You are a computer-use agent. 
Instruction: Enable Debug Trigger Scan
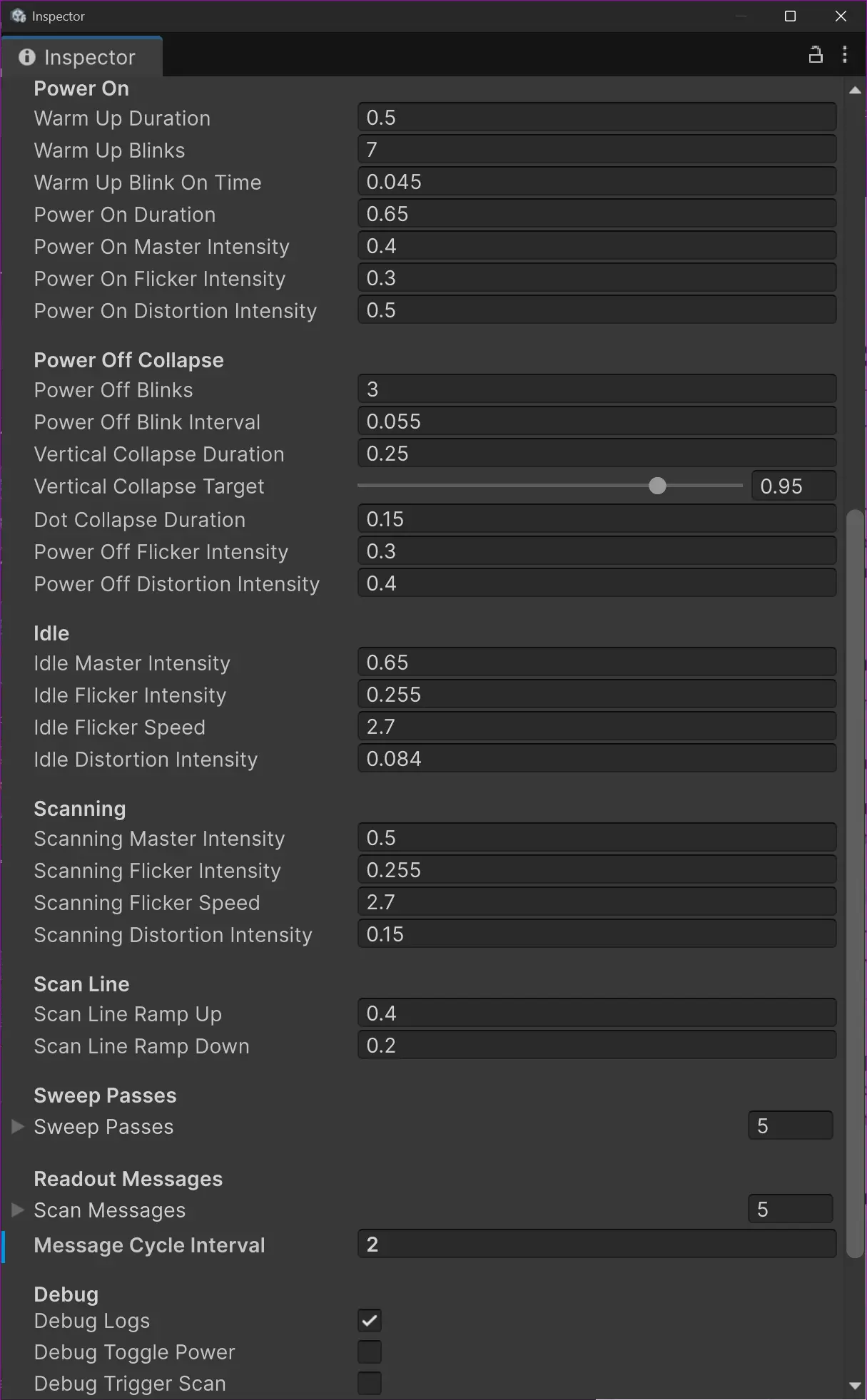(369, 1382)
